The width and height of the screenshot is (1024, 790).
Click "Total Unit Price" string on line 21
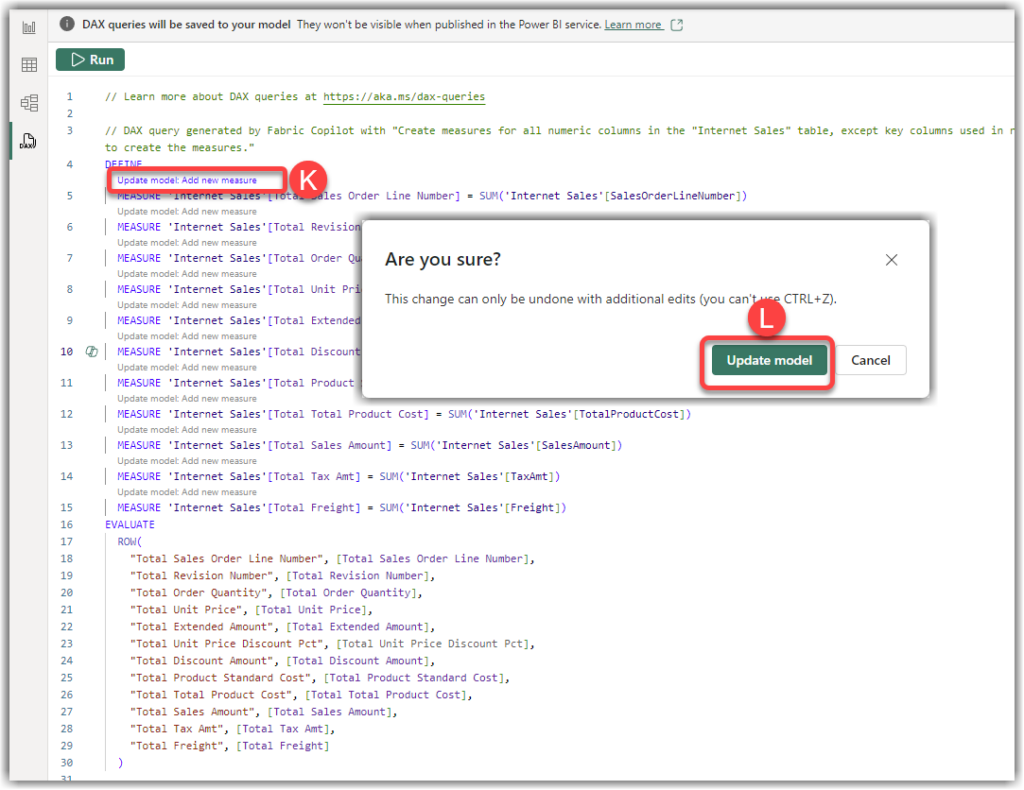[186, 610]
